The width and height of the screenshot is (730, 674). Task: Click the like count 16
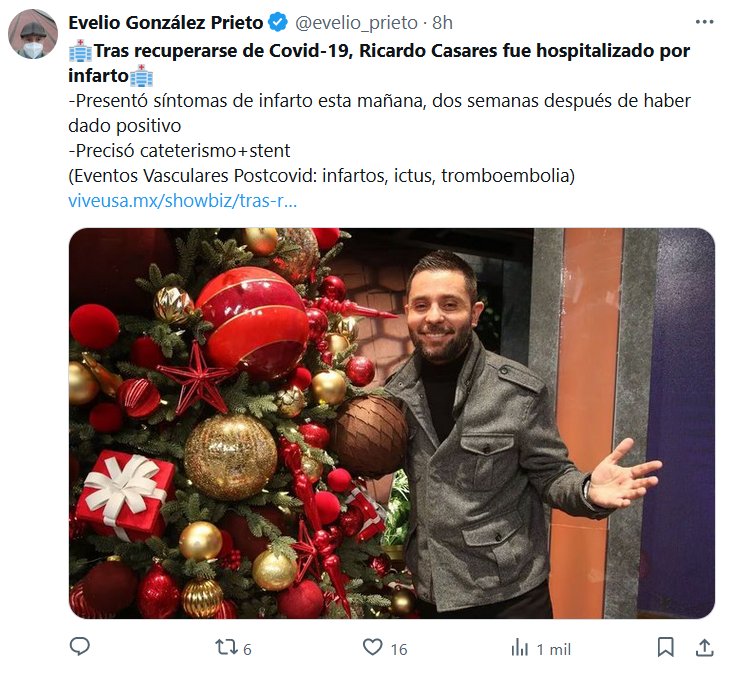point(399,649)
